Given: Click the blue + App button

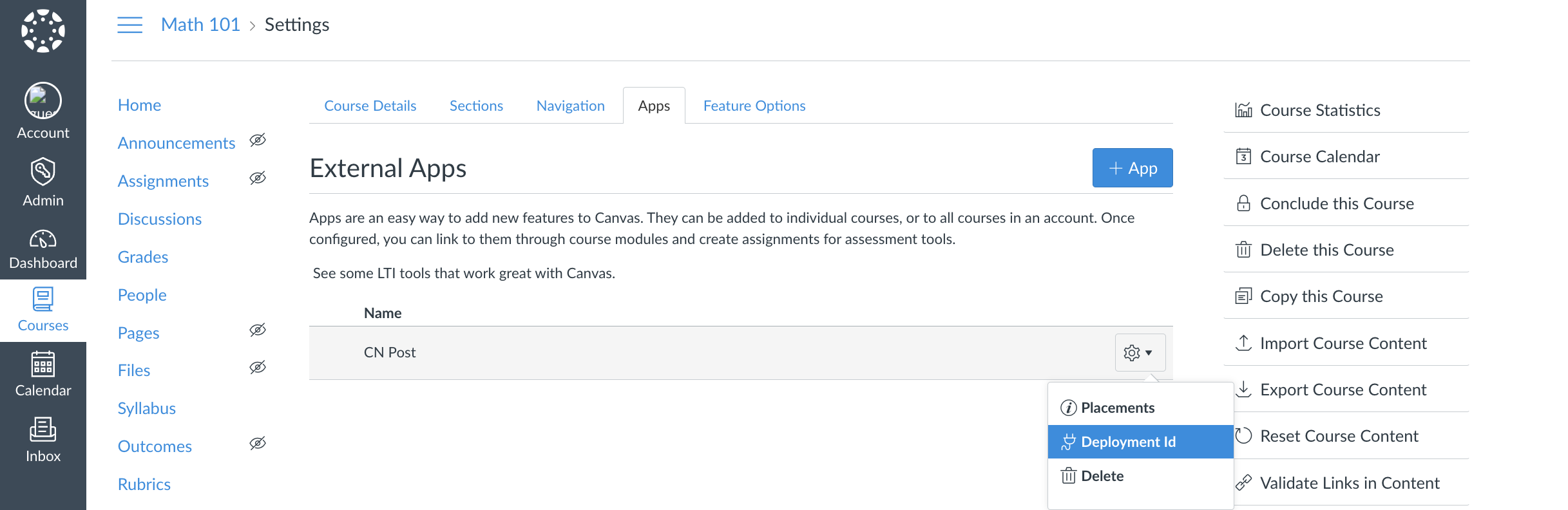Looking at the screenshot, I should coord(1132,168).
